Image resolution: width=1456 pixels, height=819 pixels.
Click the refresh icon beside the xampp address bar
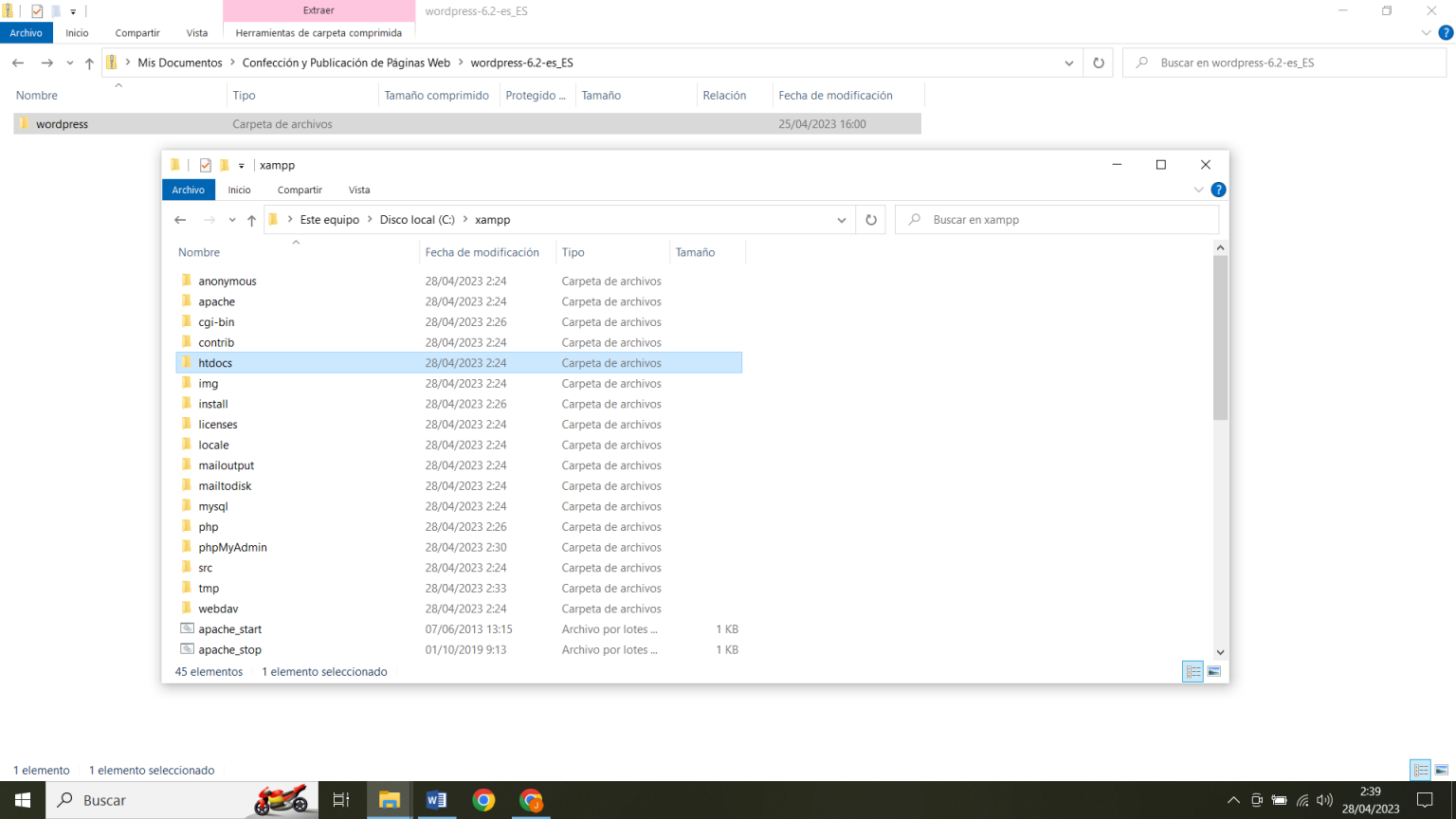(x=870, y=219)
